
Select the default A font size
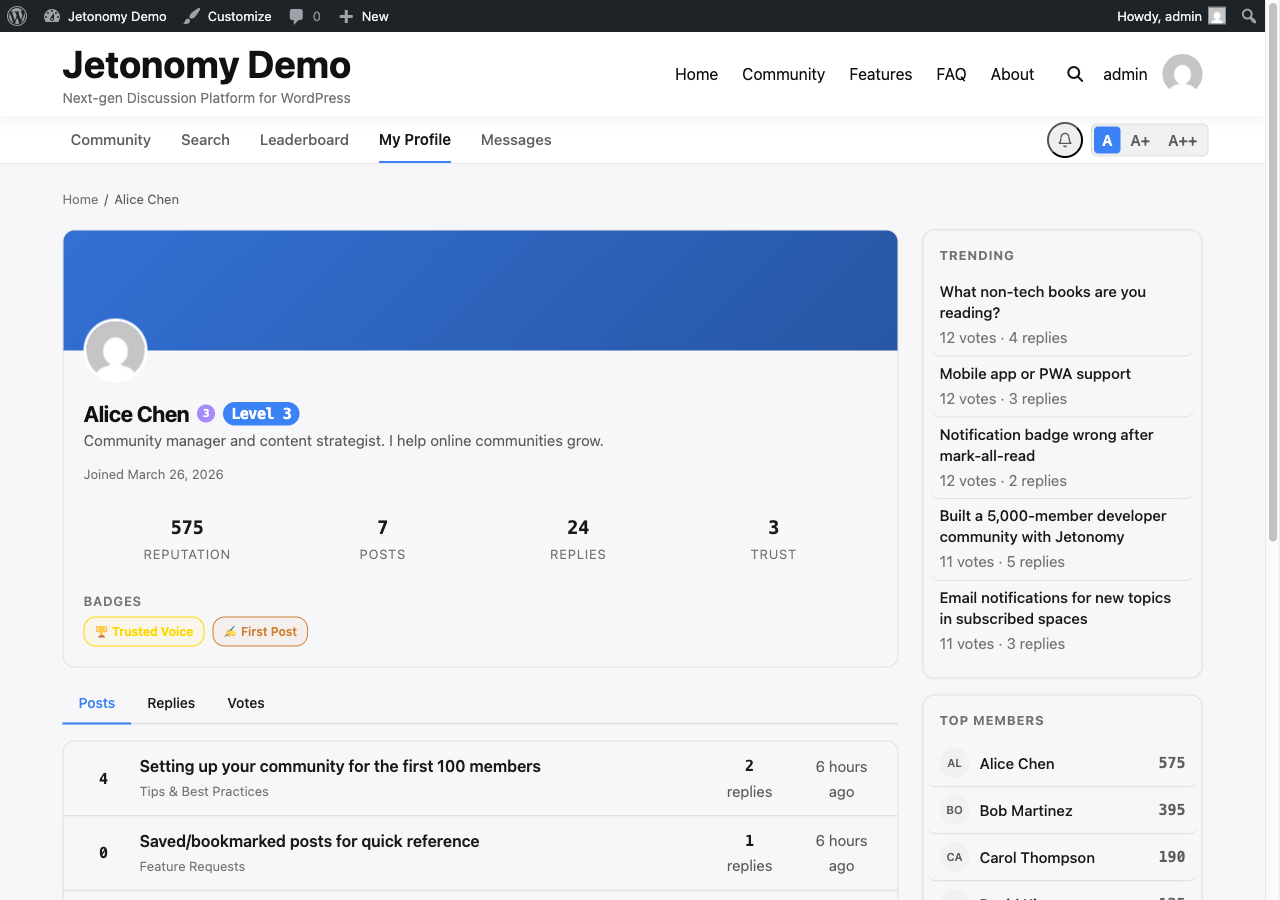(1107, 140)
